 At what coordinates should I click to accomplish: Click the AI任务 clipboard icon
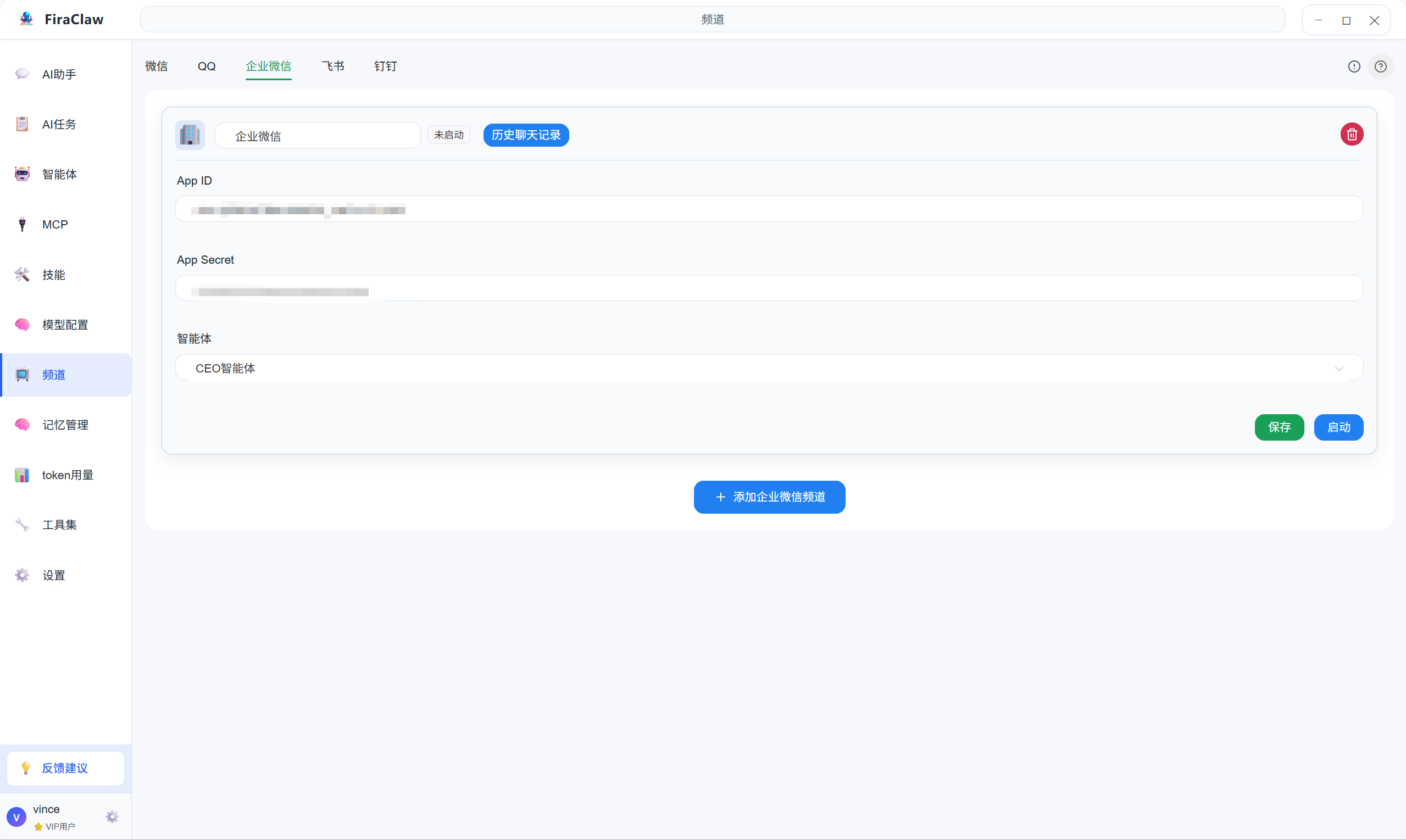pos(22,124)
